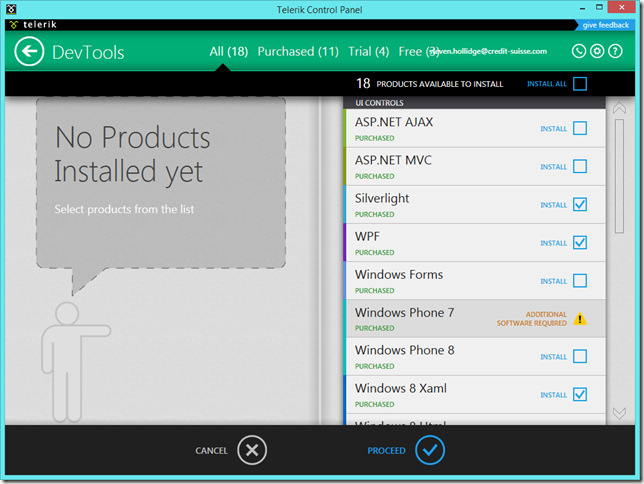Uncheck the Silverlight install checkbox
The height and width of the screenshot is (484, 644).
click(580, 204)
